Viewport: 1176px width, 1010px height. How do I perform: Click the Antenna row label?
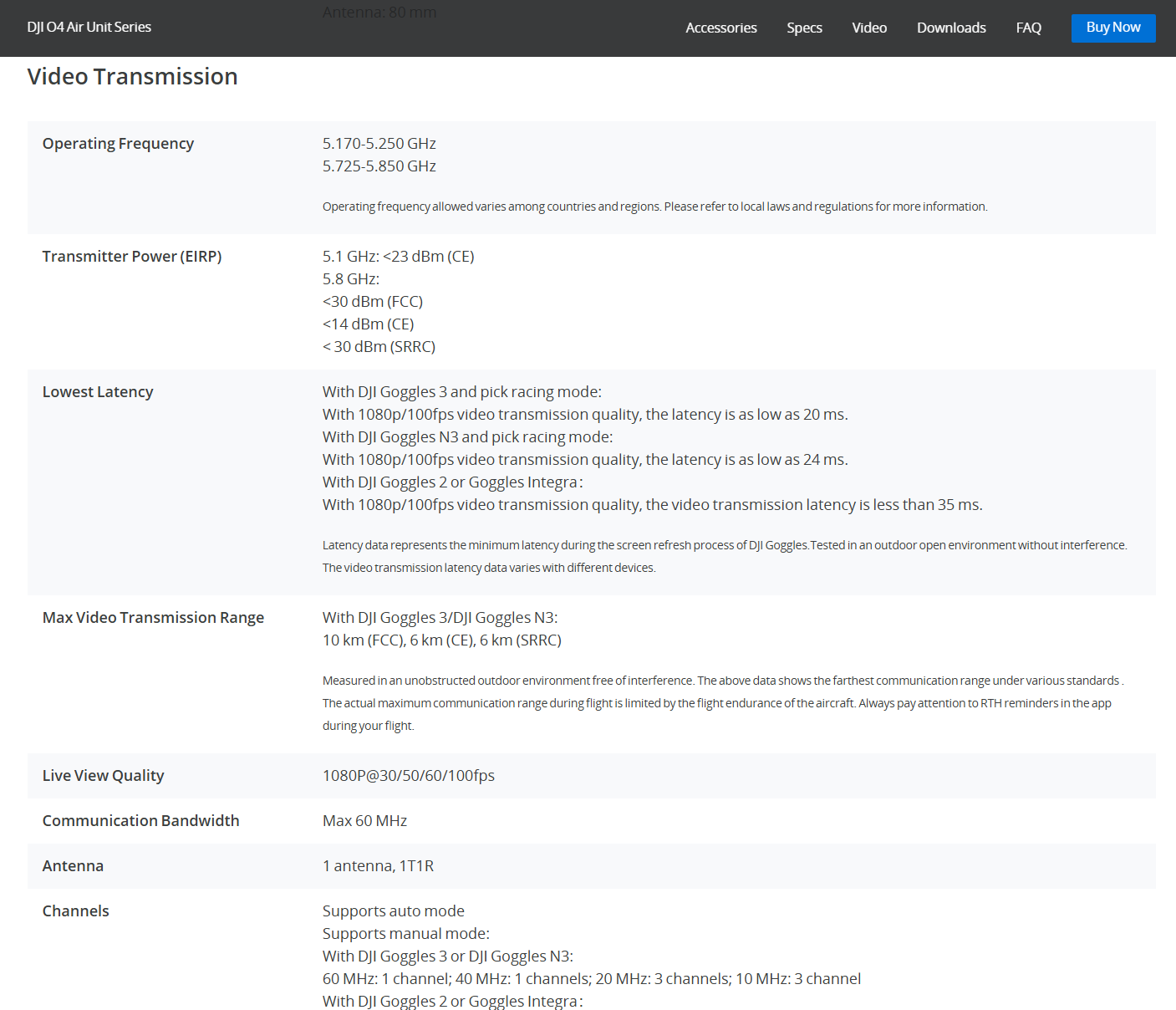pyautogui.click(x=73, y=866)
